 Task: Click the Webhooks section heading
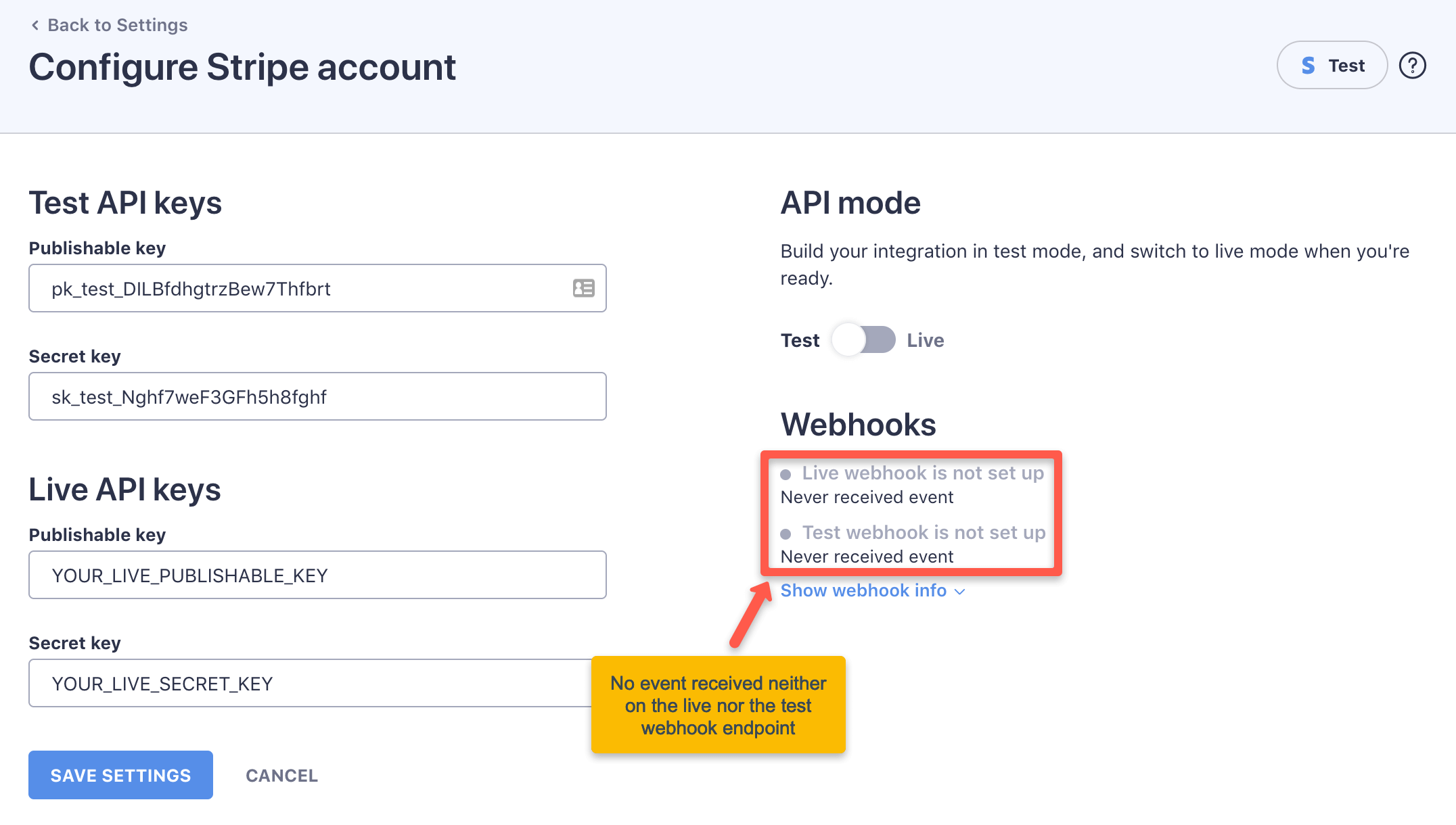(x=857, y=425)
